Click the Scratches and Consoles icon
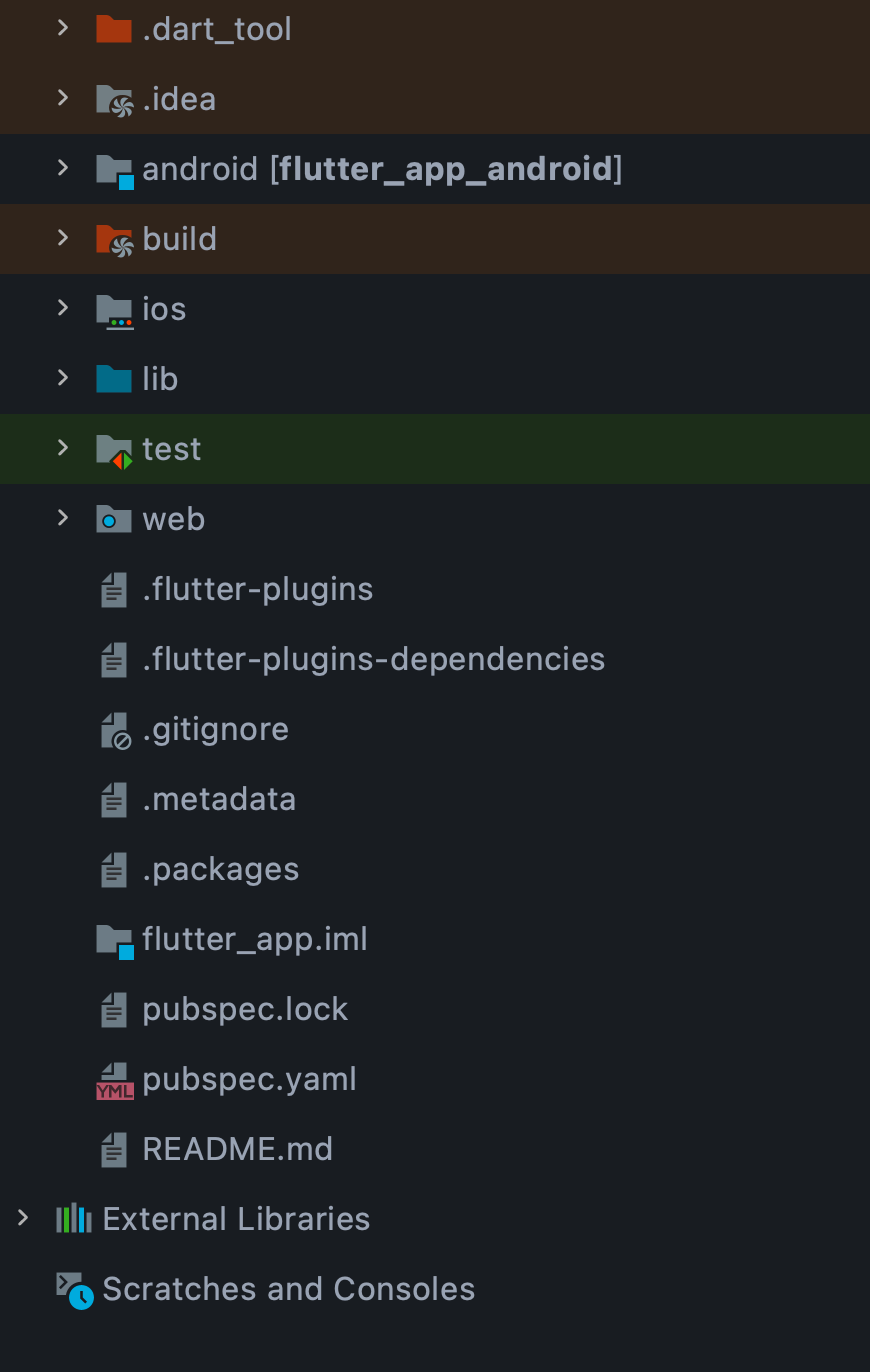Image resolution: width=870 pixels, height=1372 pixels. (x=74, y=1290)
